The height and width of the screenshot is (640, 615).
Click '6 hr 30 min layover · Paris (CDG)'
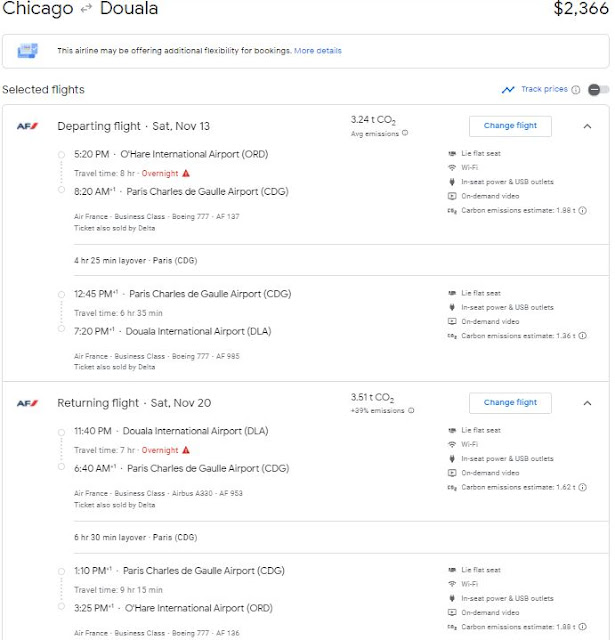[135, 537]
